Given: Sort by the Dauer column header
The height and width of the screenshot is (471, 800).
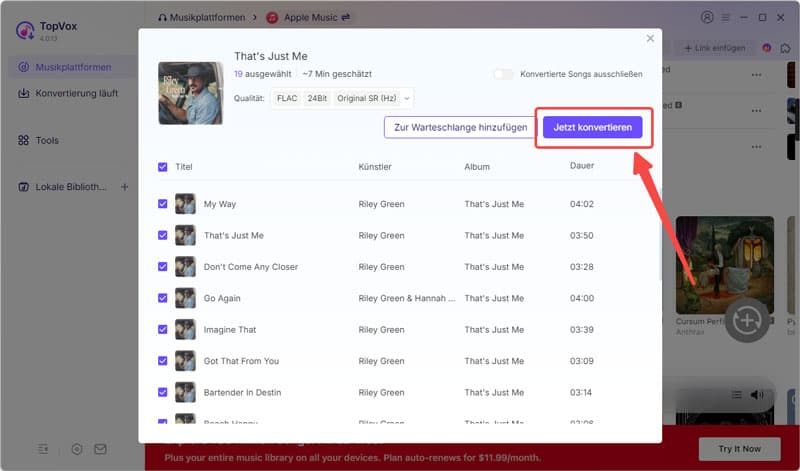Looking at the screenshot, I should point(582,165).
